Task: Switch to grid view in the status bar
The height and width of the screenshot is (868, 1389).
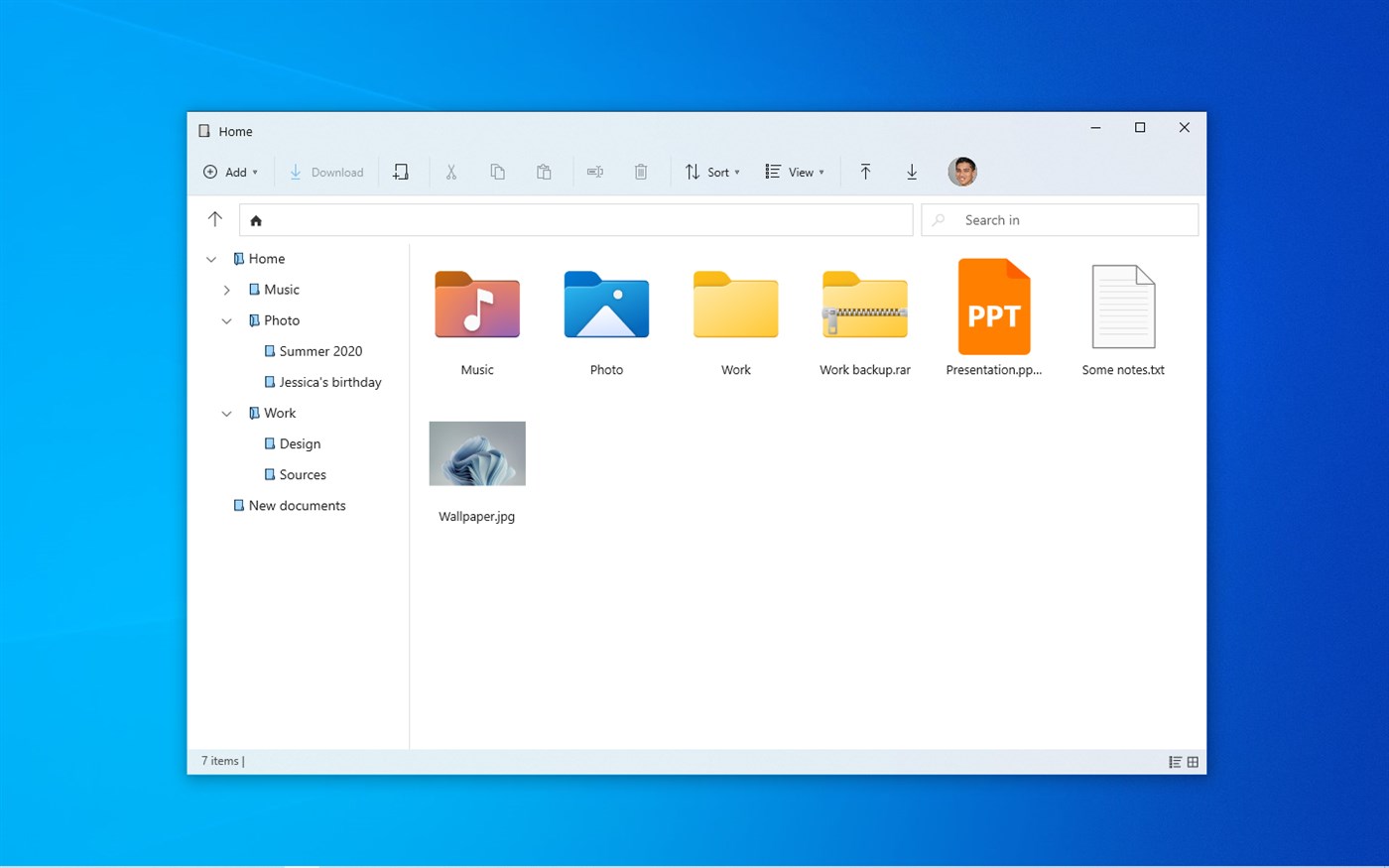Action: point(1193,762)
